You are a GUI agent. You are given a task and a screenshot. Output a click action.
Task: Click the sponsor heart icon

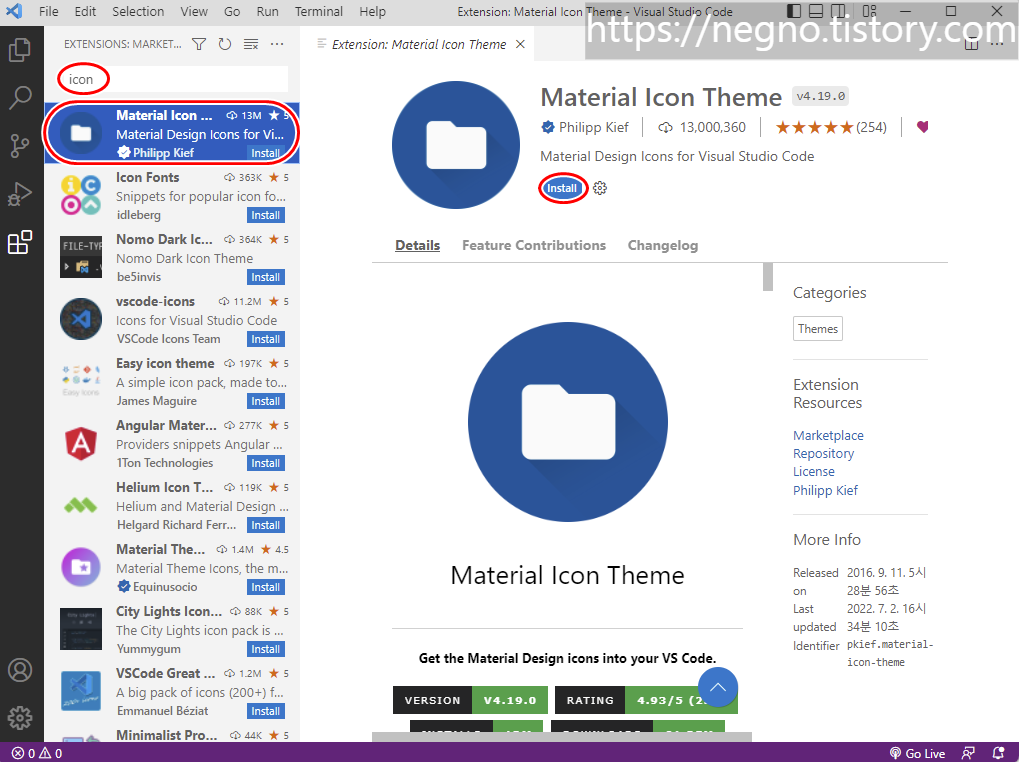922,127
